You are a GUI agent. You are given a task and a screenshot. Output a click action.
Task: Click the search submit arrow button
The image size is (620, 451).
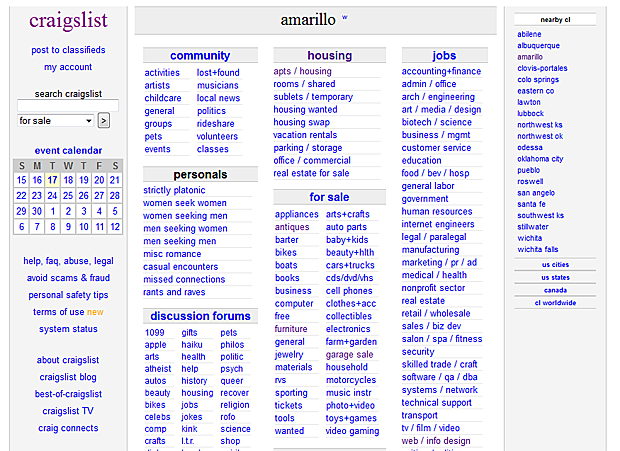coord(104,121)
